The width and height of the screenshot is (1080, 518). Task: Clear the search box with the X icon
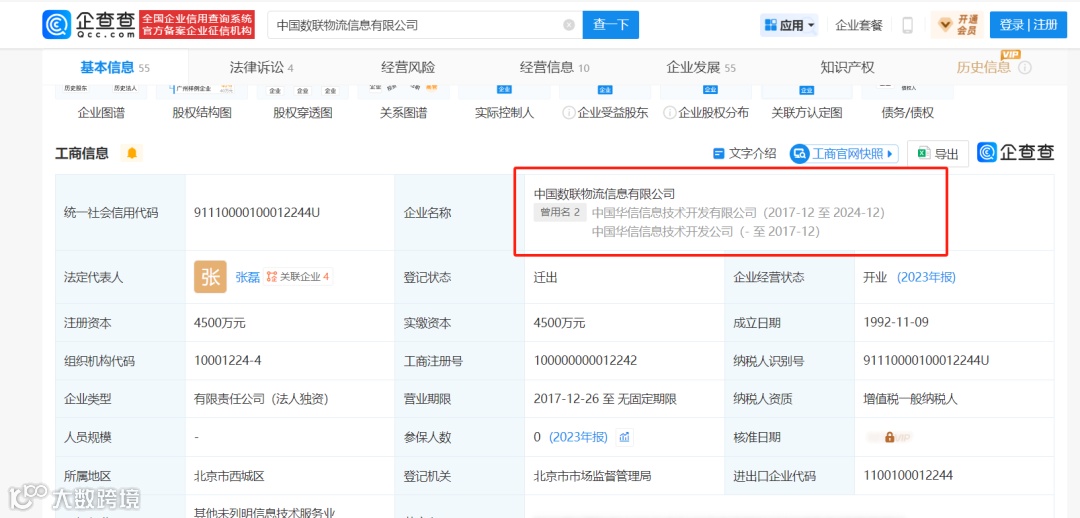coord(569,25)
